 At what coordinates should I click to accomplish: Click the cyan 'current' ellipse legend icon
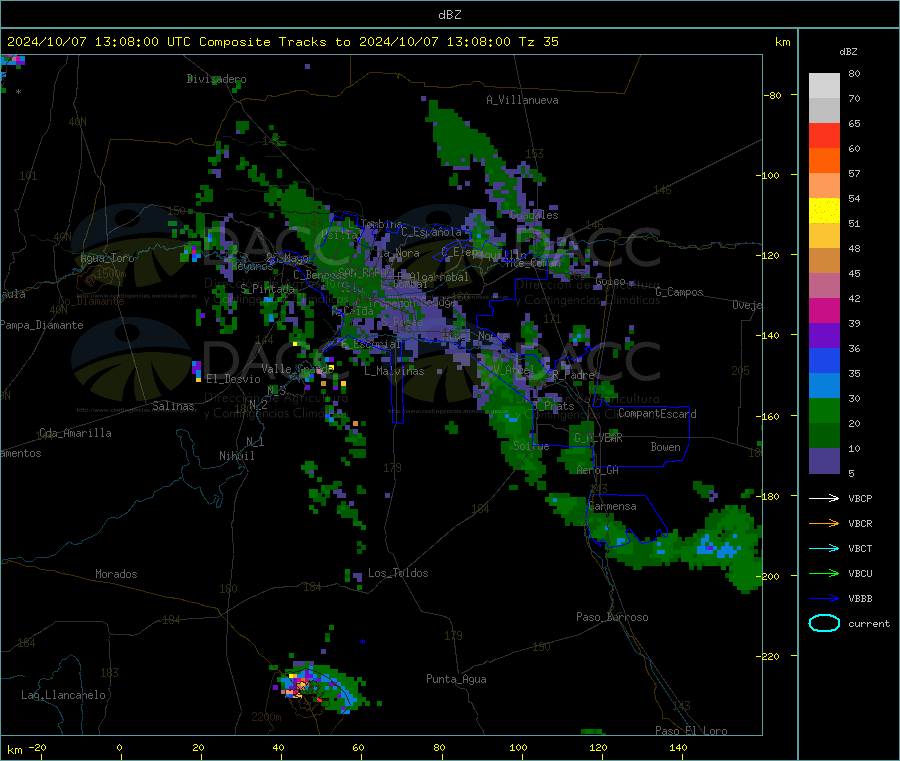pos(824,623)
